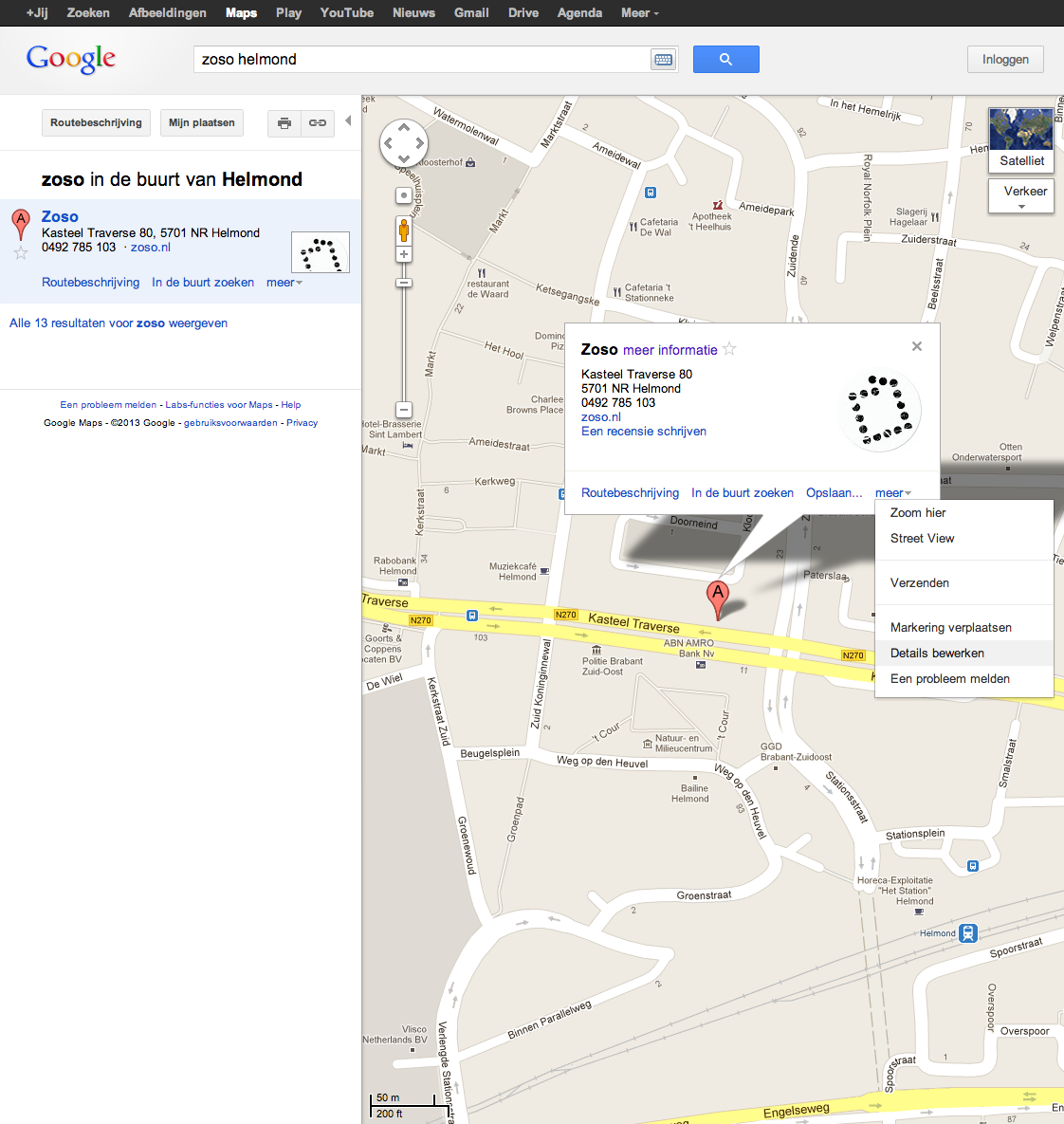Image resolution: width=1064 pixels, height=1124 pixels.
Task: Open 'Alle 13 resultaten voor zoso weergeven'
Action: 118,322
